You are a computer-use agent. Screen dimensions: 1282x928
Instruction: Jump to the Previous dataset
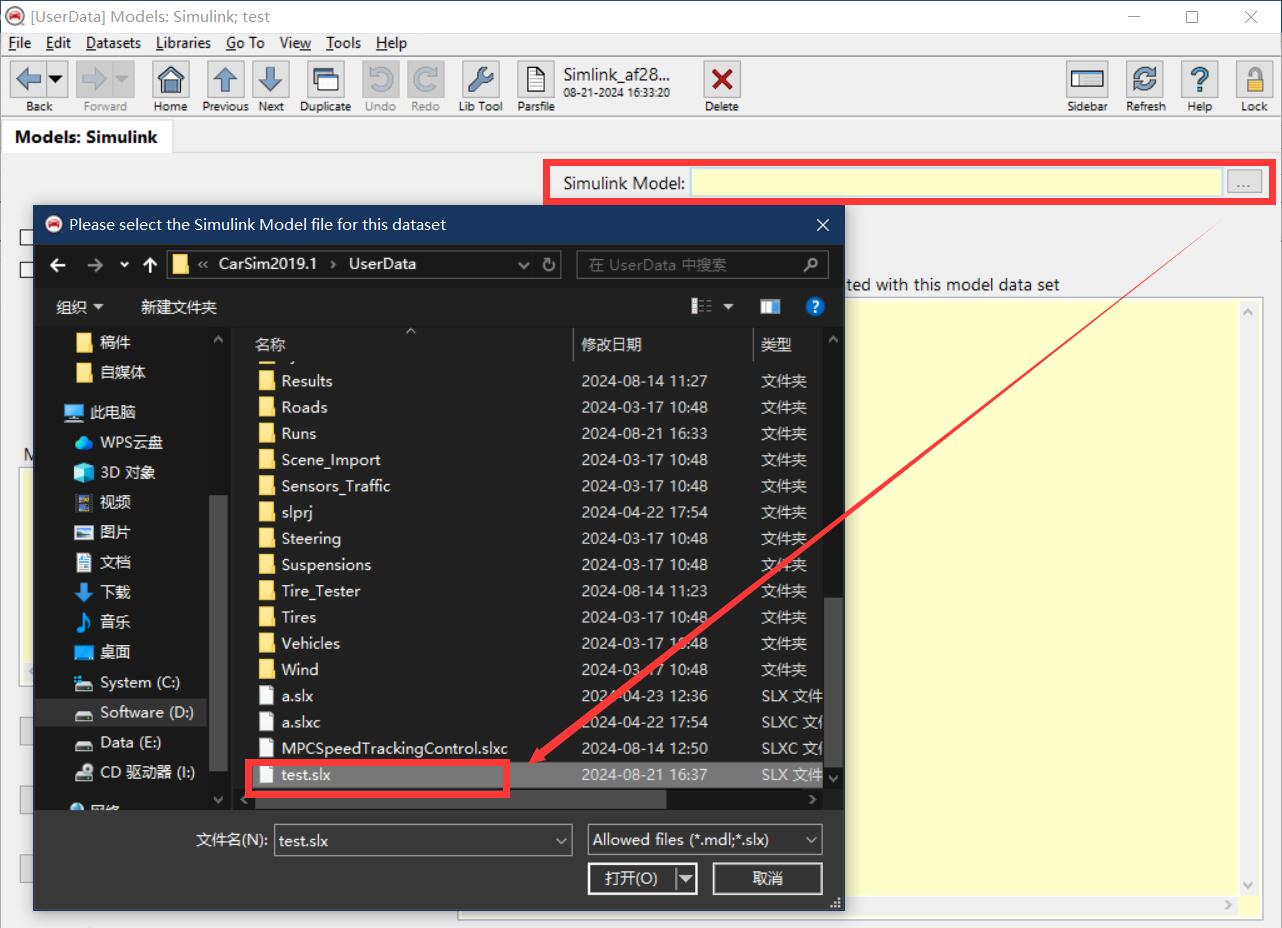(225, 79)
